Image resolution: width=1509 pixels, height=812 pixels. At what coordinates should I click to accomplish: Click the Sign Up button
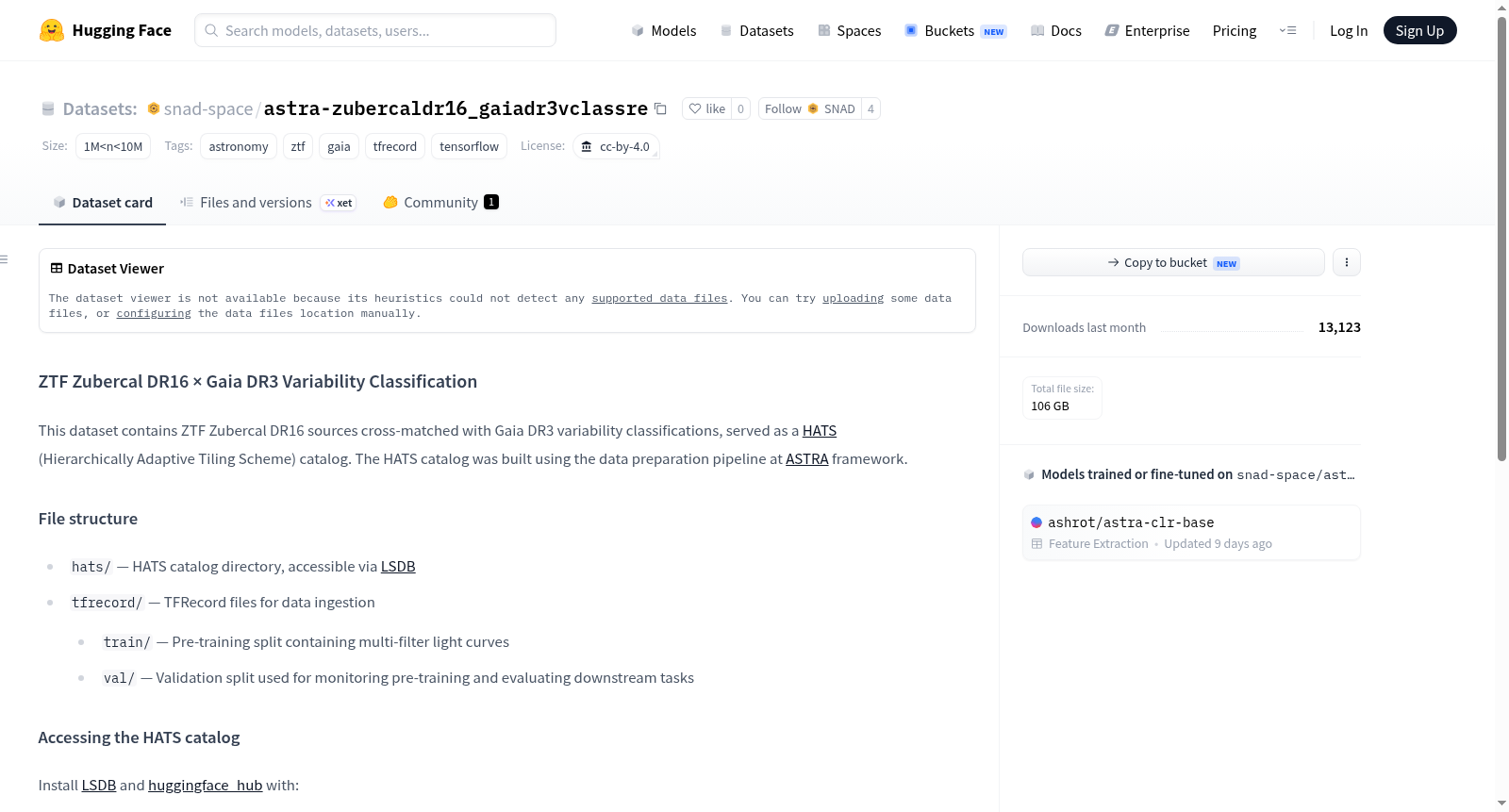[1419, 30]
